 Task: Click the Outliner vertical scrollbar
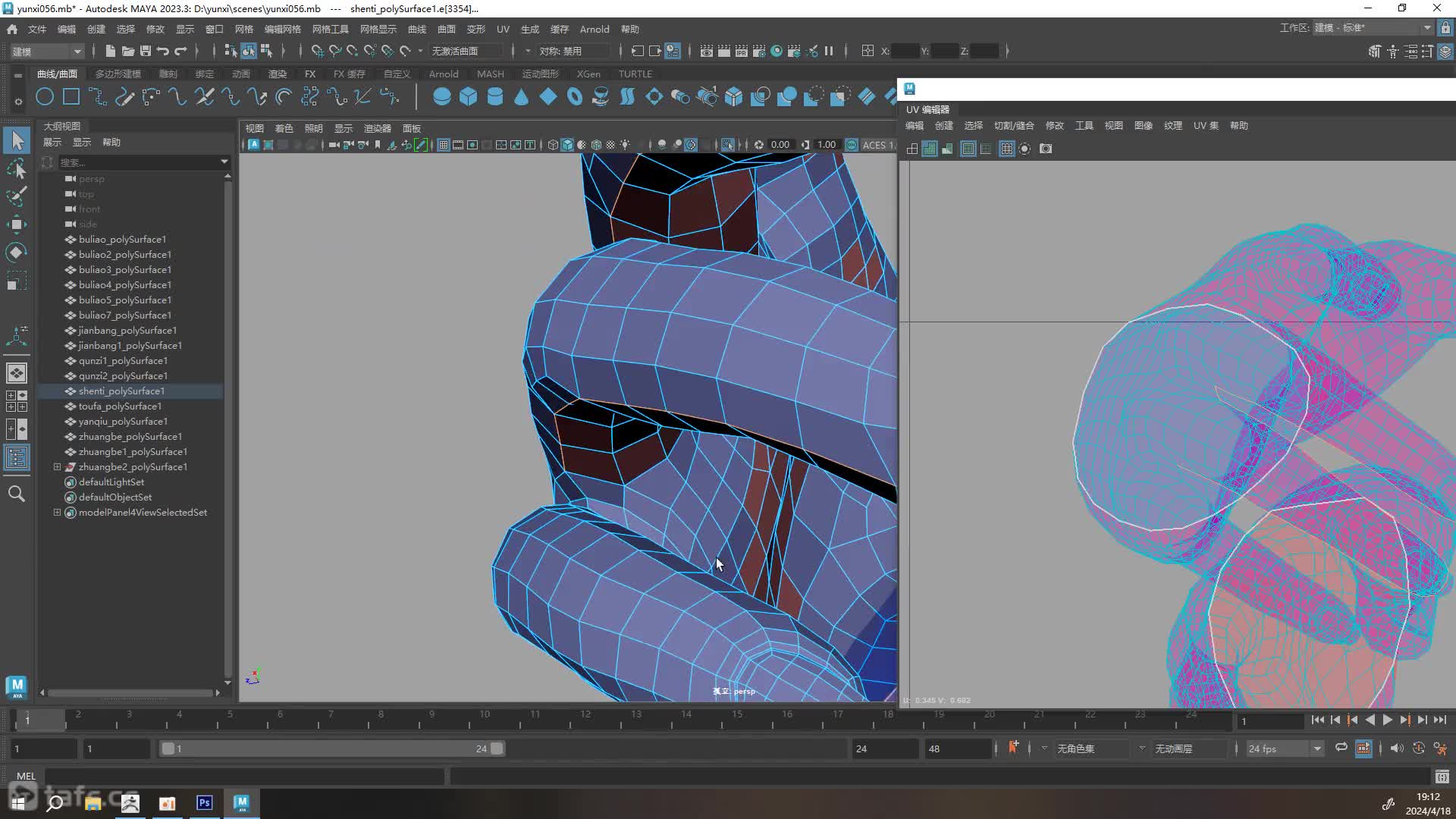(227, 428)
